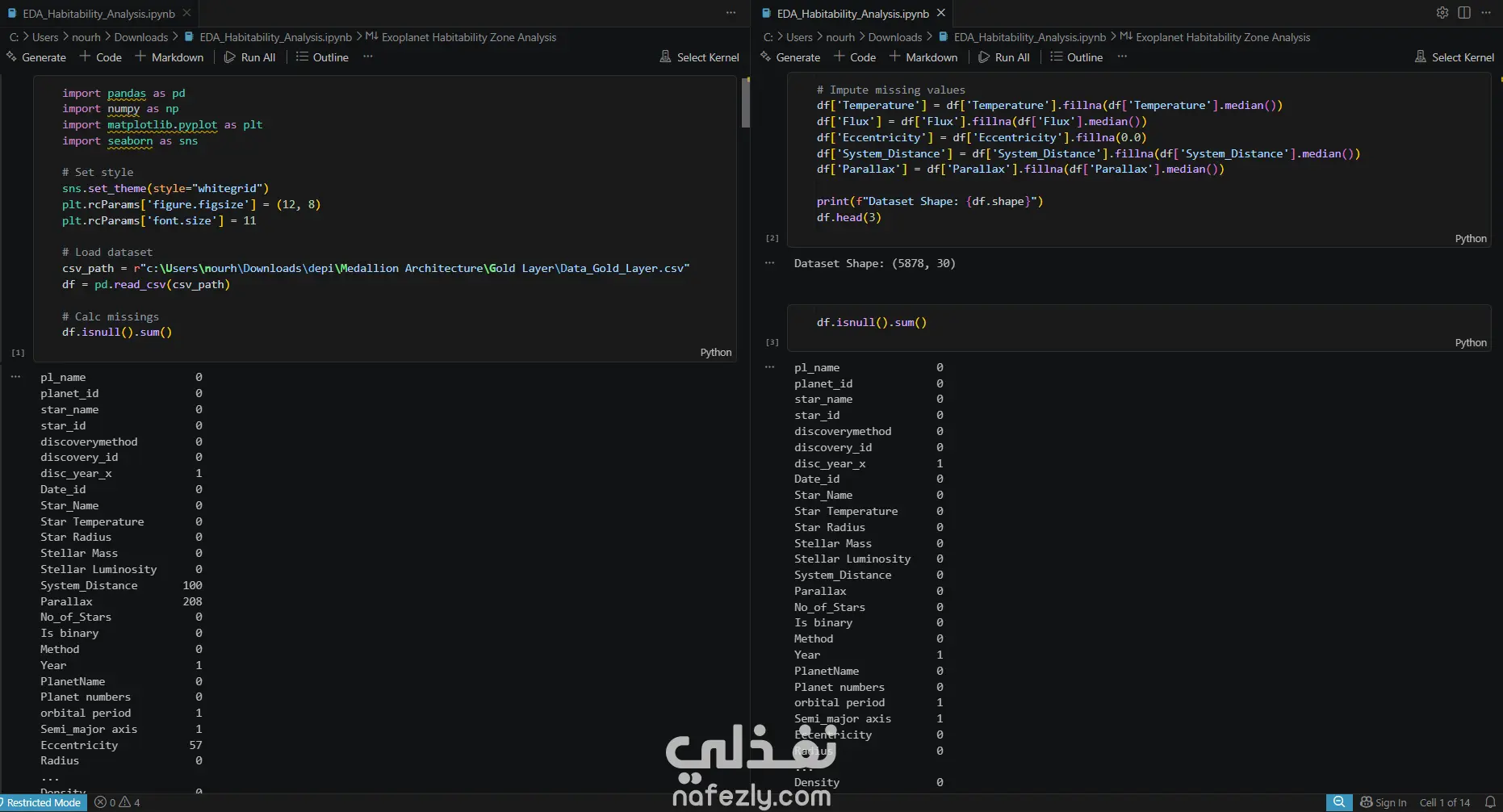
Task: Click Restricted Mode in status bar
Action: pyautogui.click(x=44, y=802)
